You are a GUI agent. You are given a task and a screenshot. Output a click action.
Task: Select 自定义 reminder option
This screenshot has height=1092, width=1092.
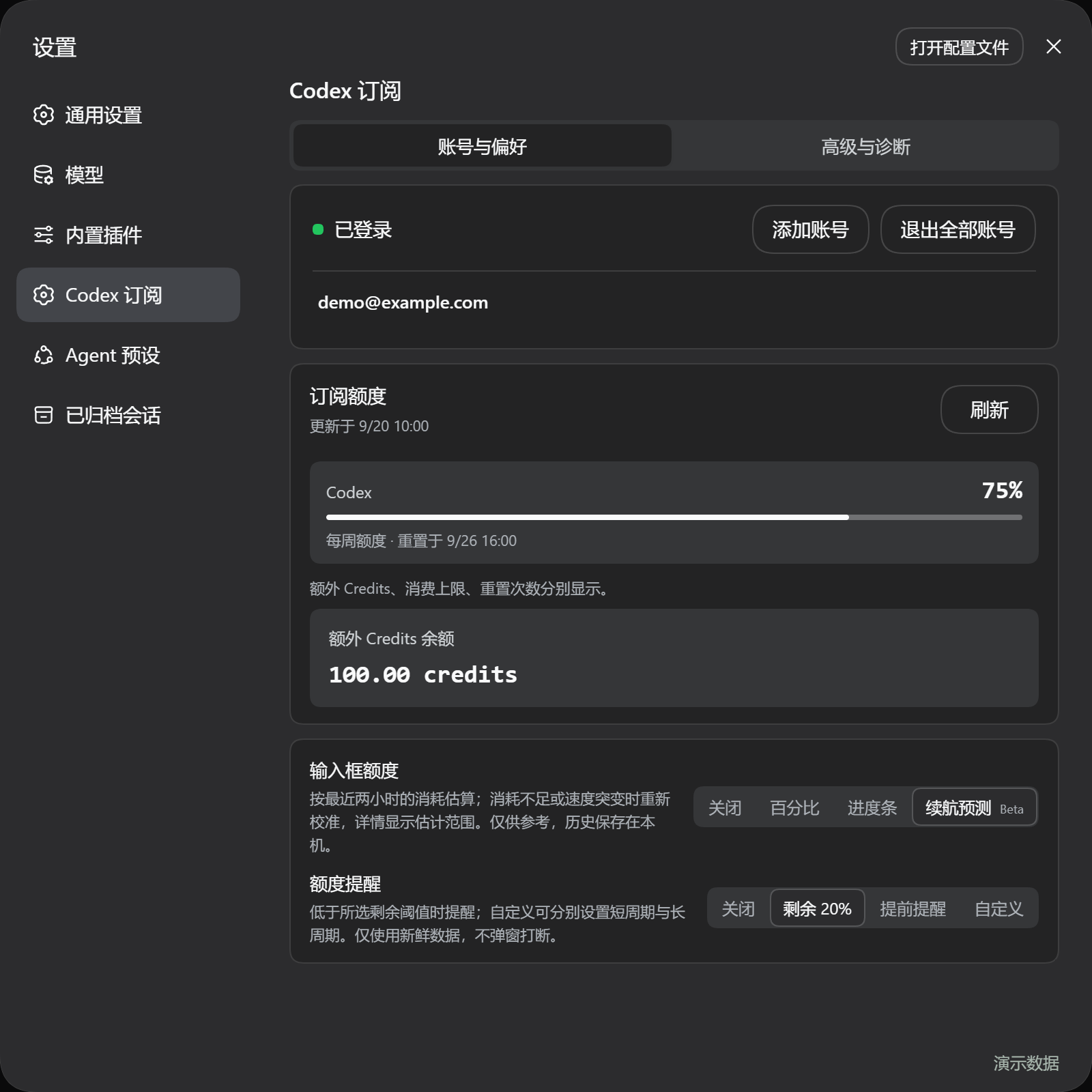998,908
